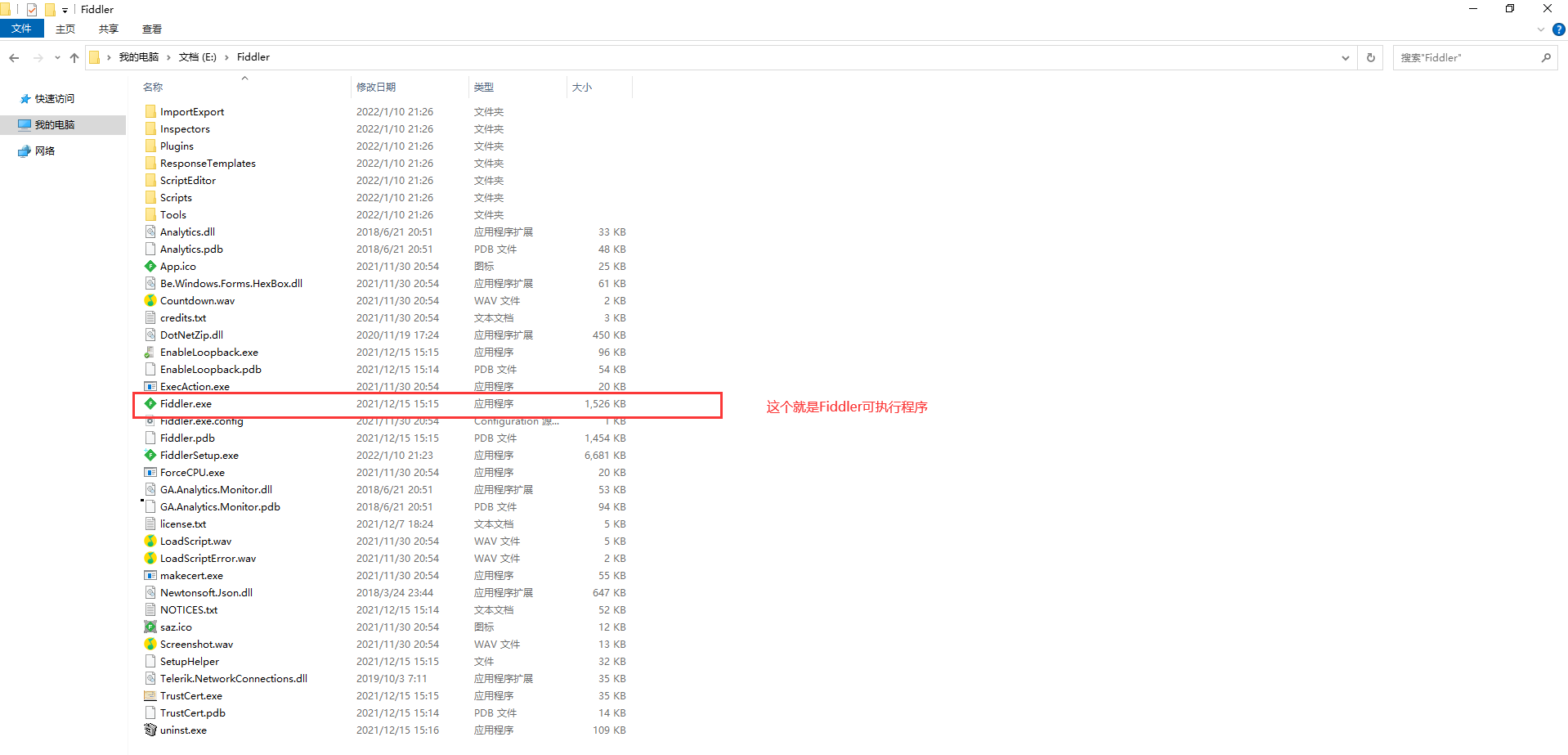Click the ForceCPU.exe icon

click(150, 472)
